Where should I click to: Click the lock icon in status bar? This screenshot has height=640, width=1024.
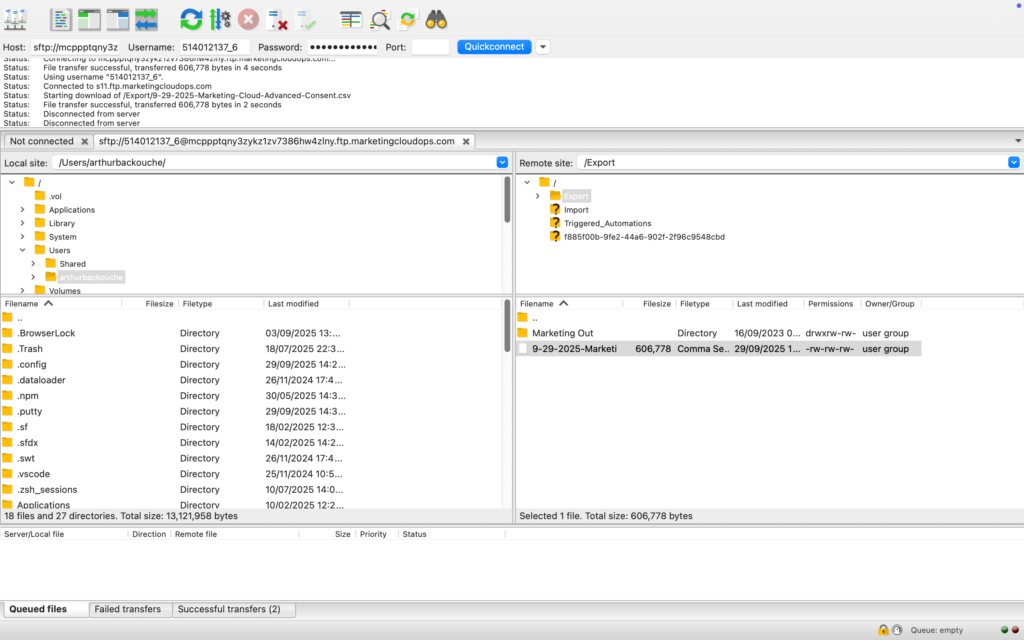(x=883, y=630)
